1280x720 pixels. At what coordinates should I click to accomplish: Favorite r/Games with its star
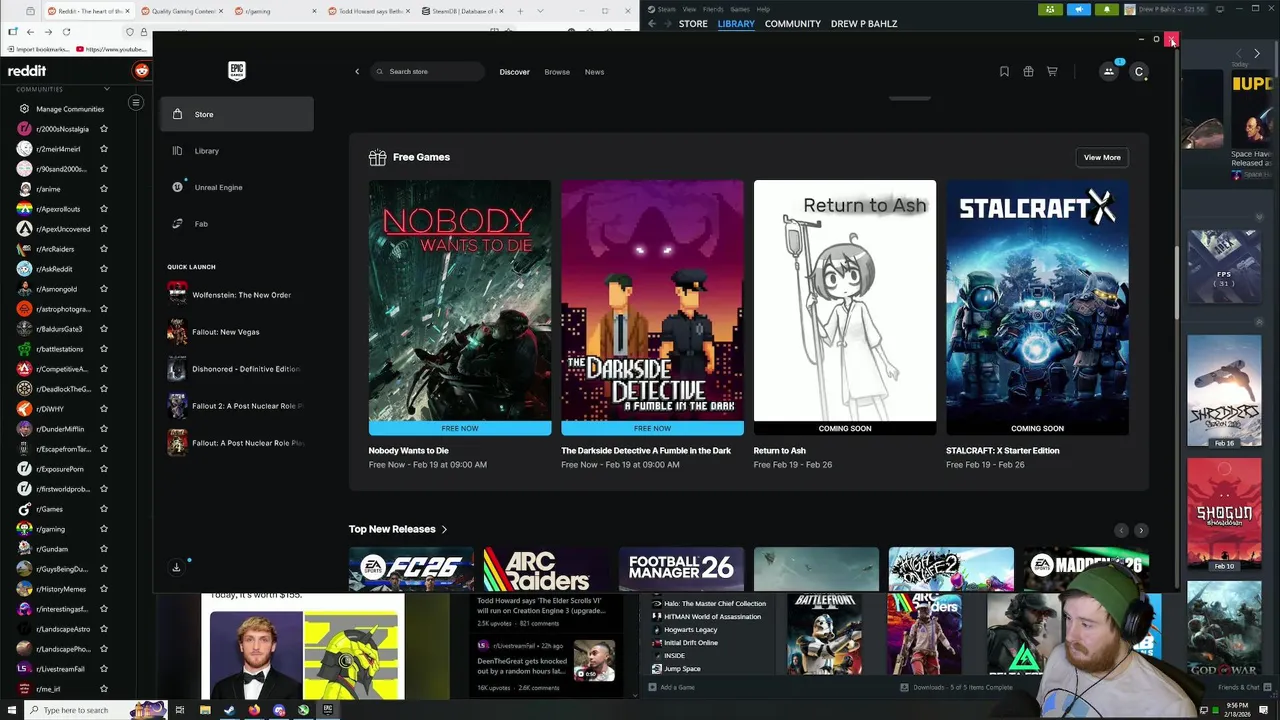pos(103,509)
